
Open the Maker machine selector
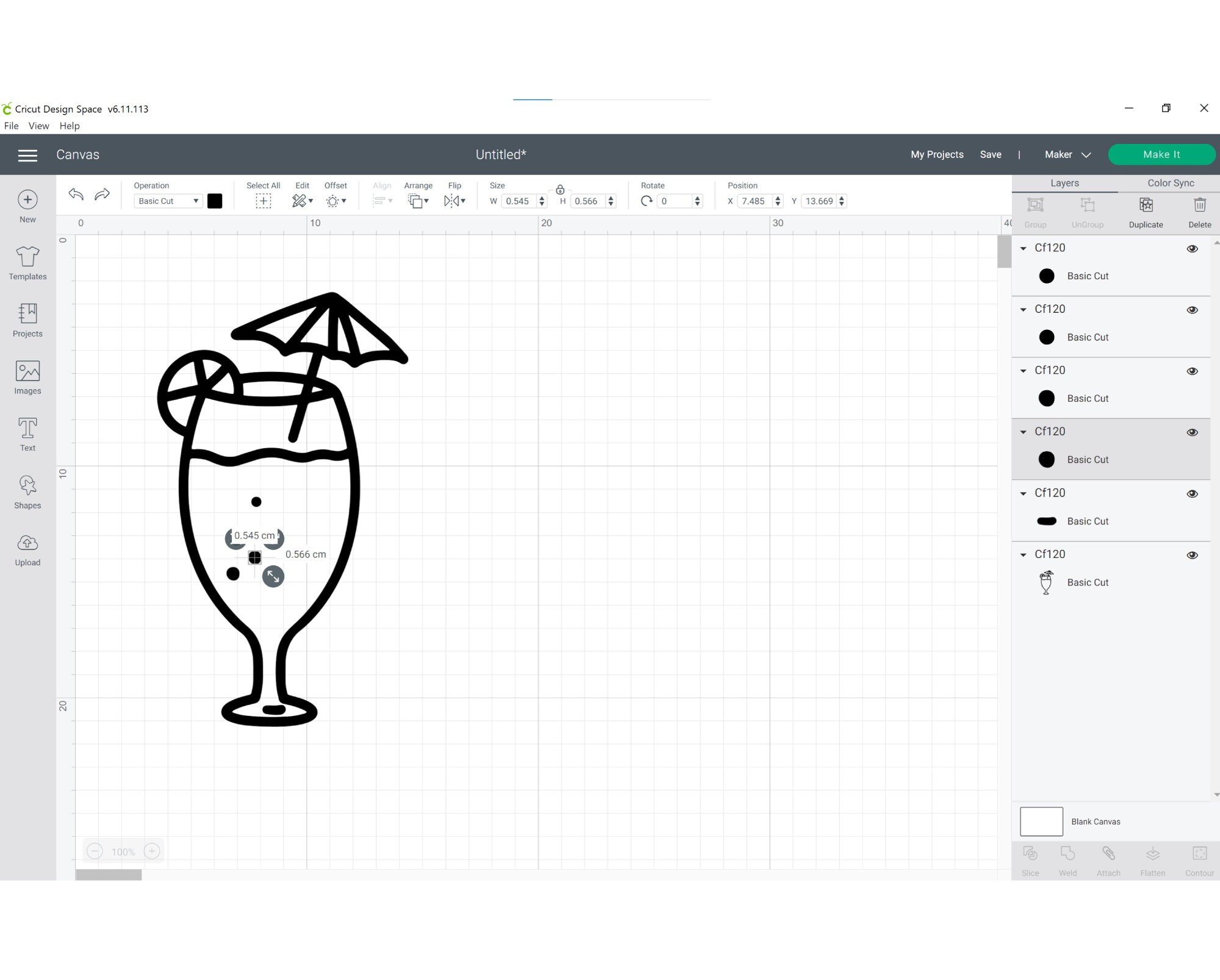1066,154
